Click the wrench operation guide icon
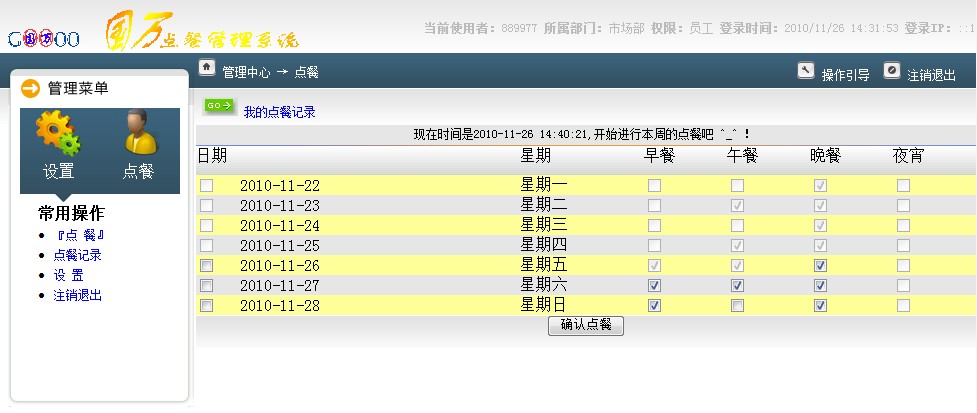The height and width of the screenshot is (413, 977). click(806, 70)
